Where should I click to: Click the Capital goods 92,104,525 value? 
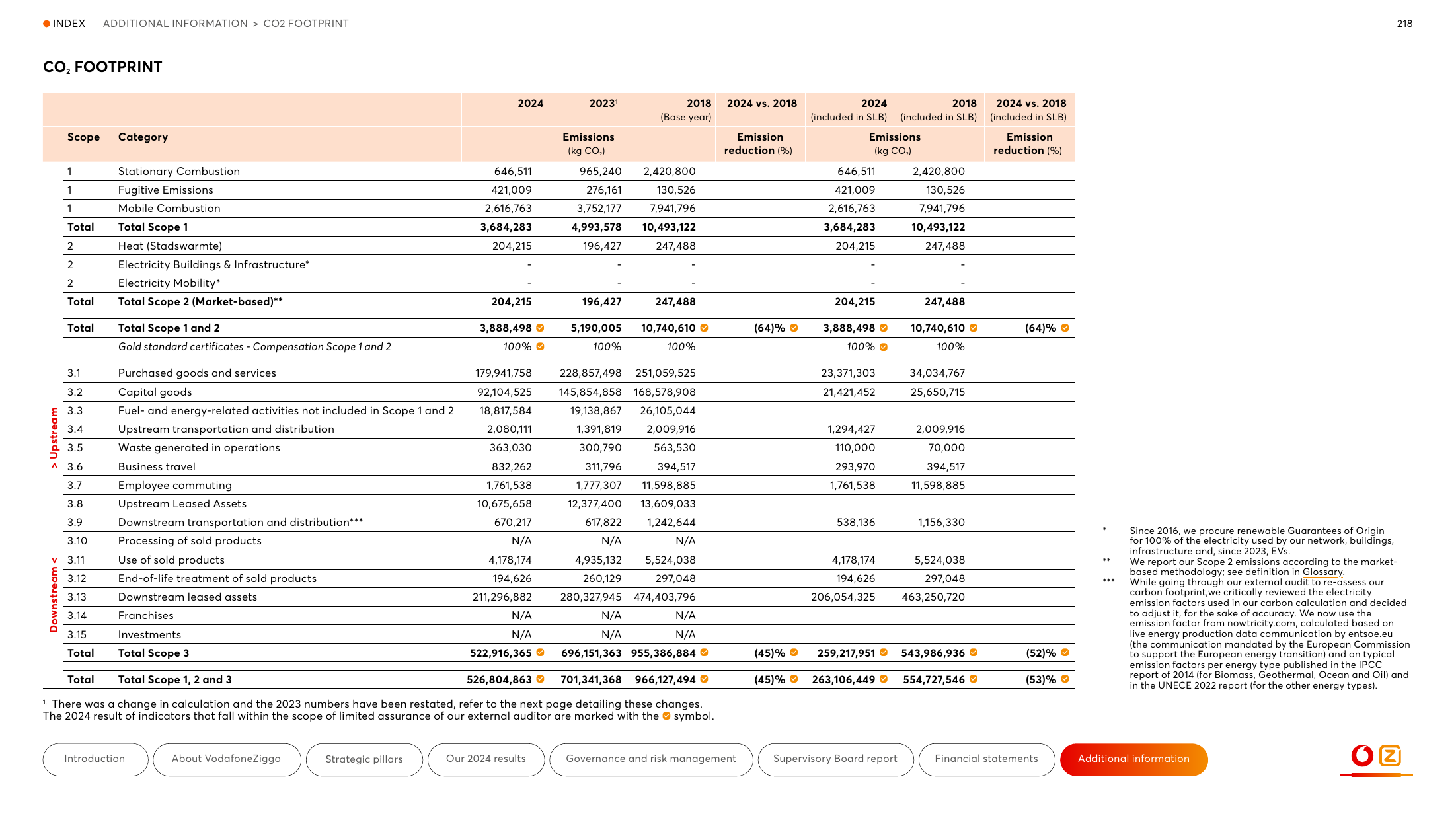pyautogui.click(x=504, y=392)
